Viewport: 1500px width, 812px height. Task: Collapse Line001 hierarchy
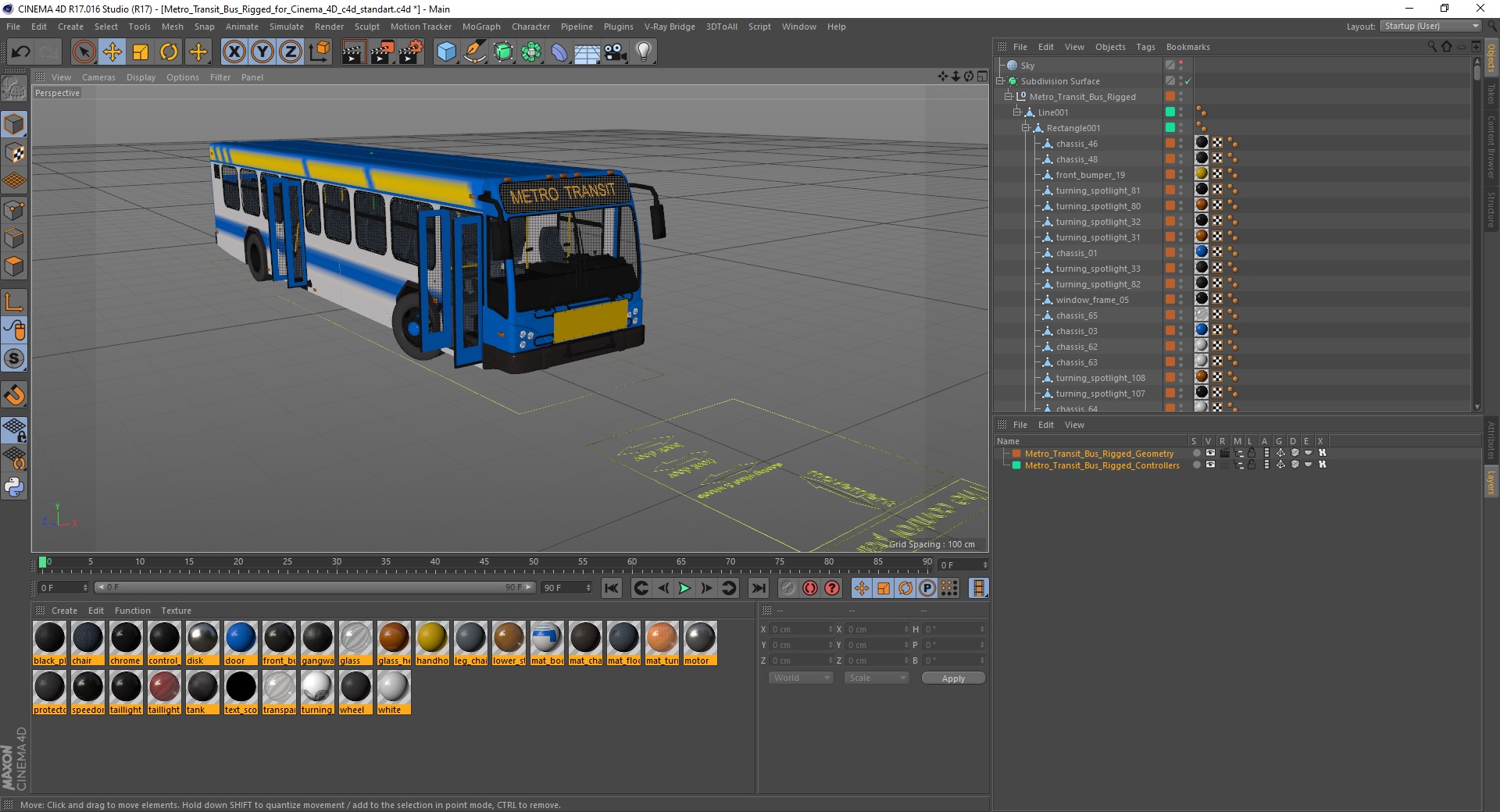(x=1017, y=112)
